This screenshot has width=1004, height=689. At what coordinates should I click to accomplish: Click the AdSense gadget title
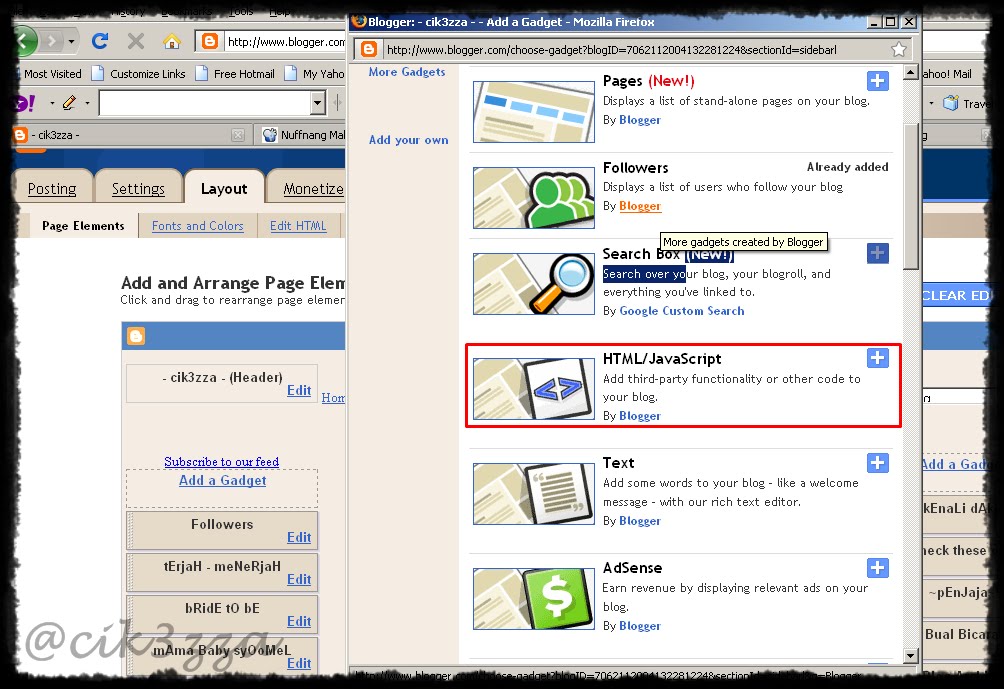(633, 568)
